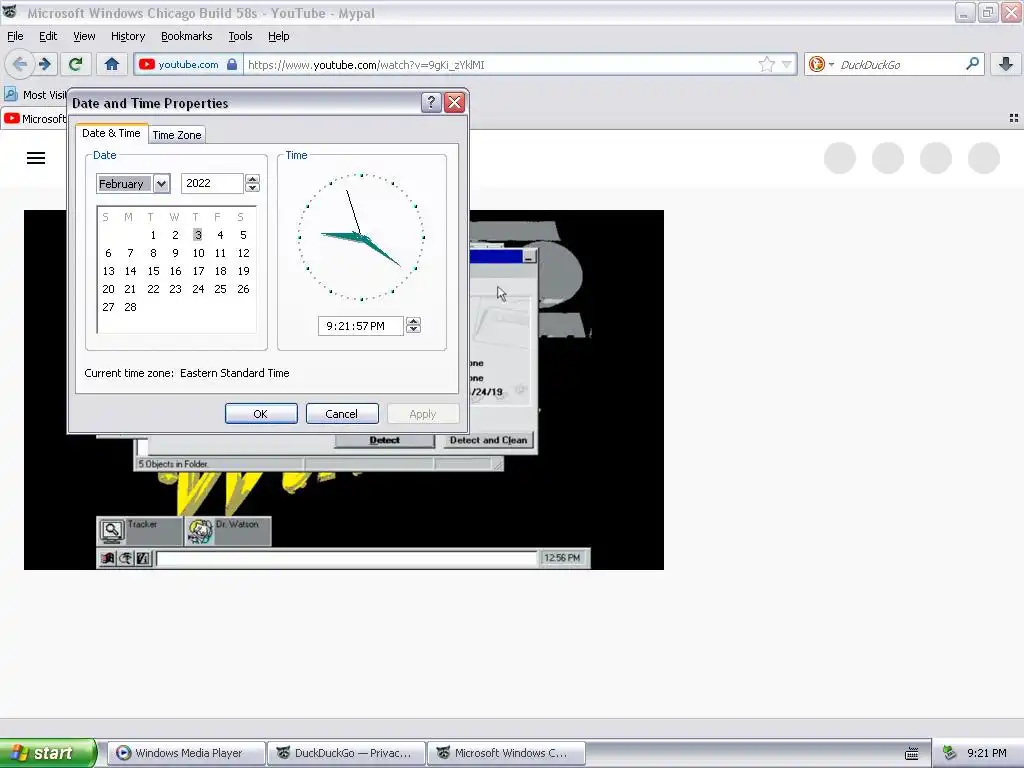Viewport: 1024px width, 768px height.
Task: Click the second video taskbar tray icon
Action: tap(125, 558)
